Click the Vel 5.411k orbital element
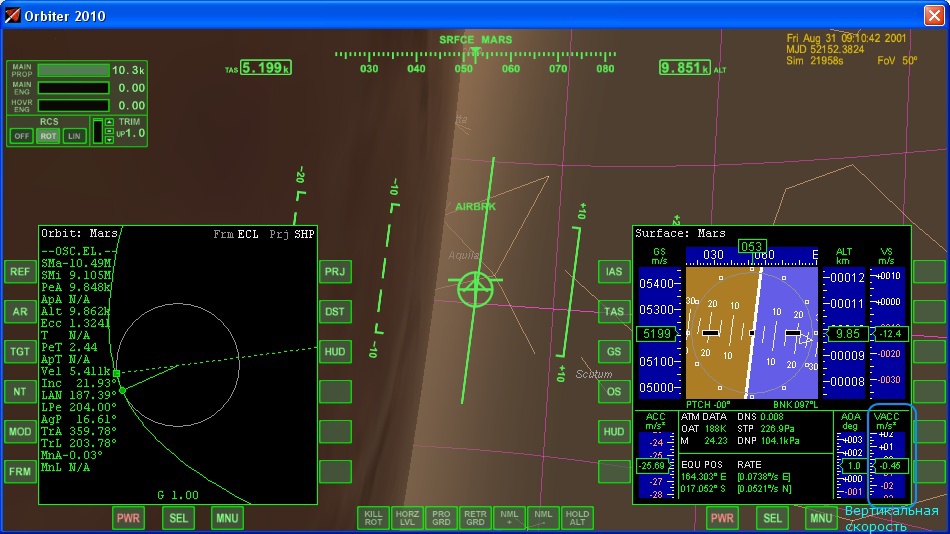 tap(76, 371)
